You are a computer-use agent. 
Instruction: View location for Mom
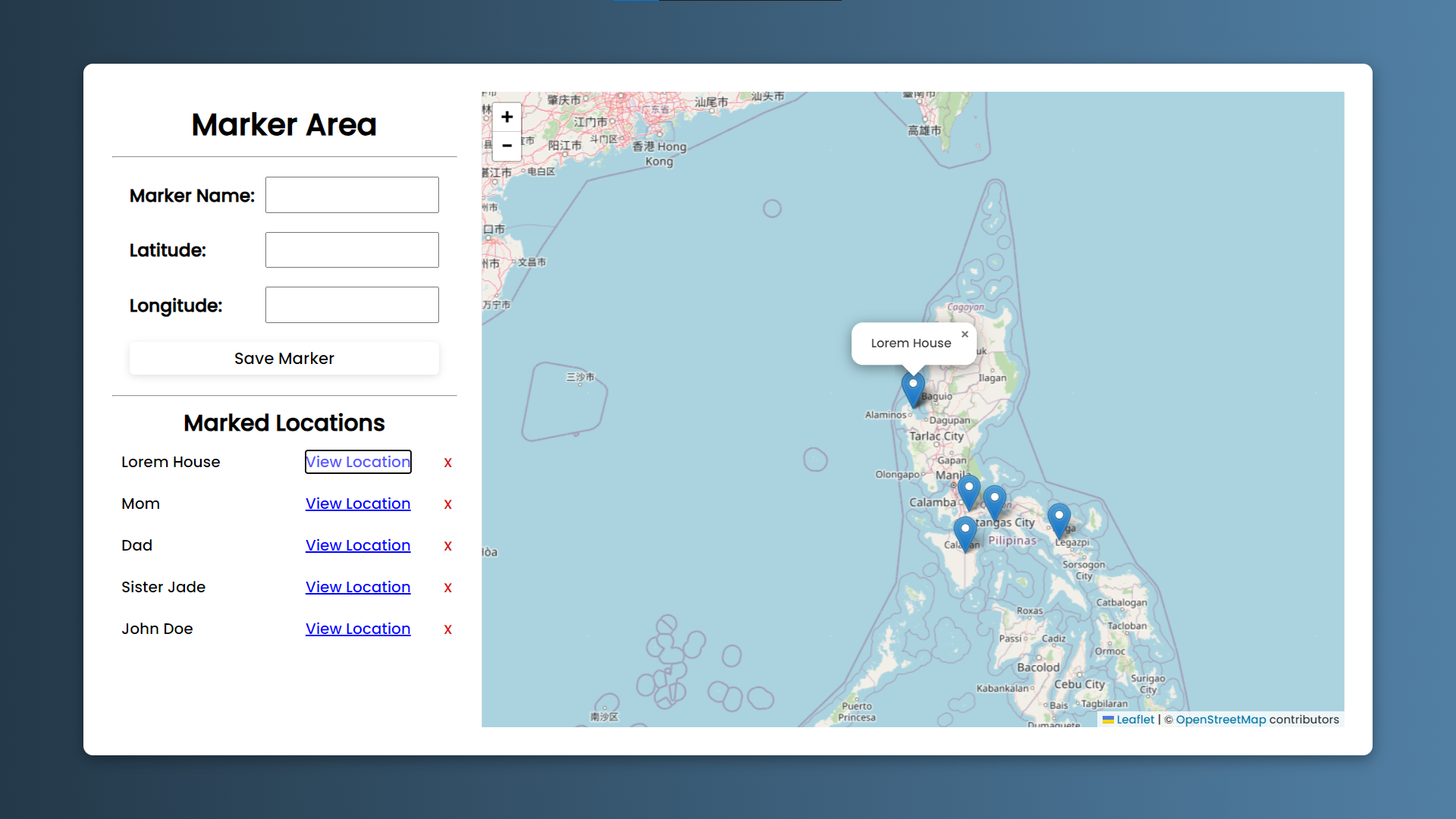pyautogui.click(x=358, y=504)
